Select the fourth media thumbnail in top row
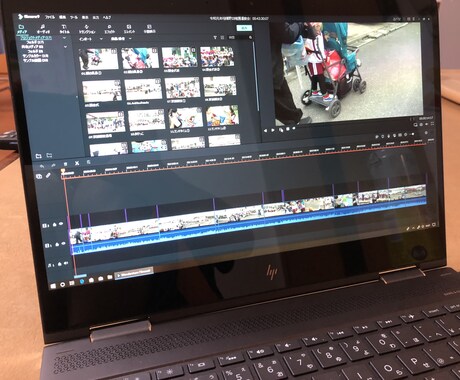This screenshot has height=380, width=460. [217, 56]
